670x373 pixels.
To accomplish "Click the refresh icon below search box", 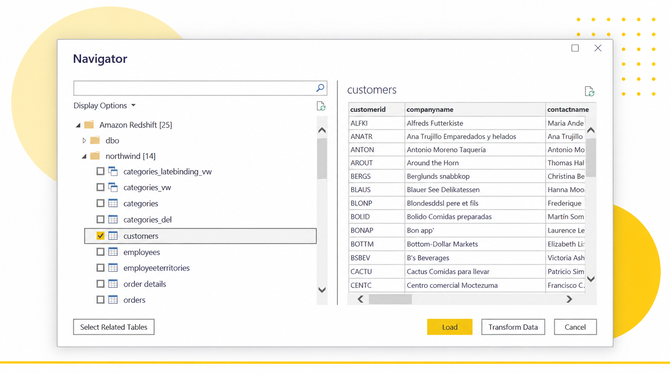I will pos(321,106).
